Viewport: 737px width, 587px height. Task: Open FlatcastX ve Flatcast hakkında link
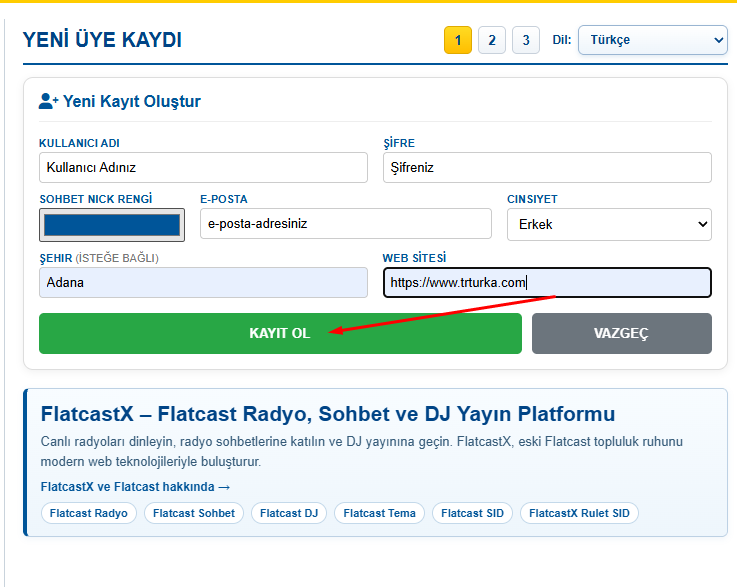pos(135,486)
